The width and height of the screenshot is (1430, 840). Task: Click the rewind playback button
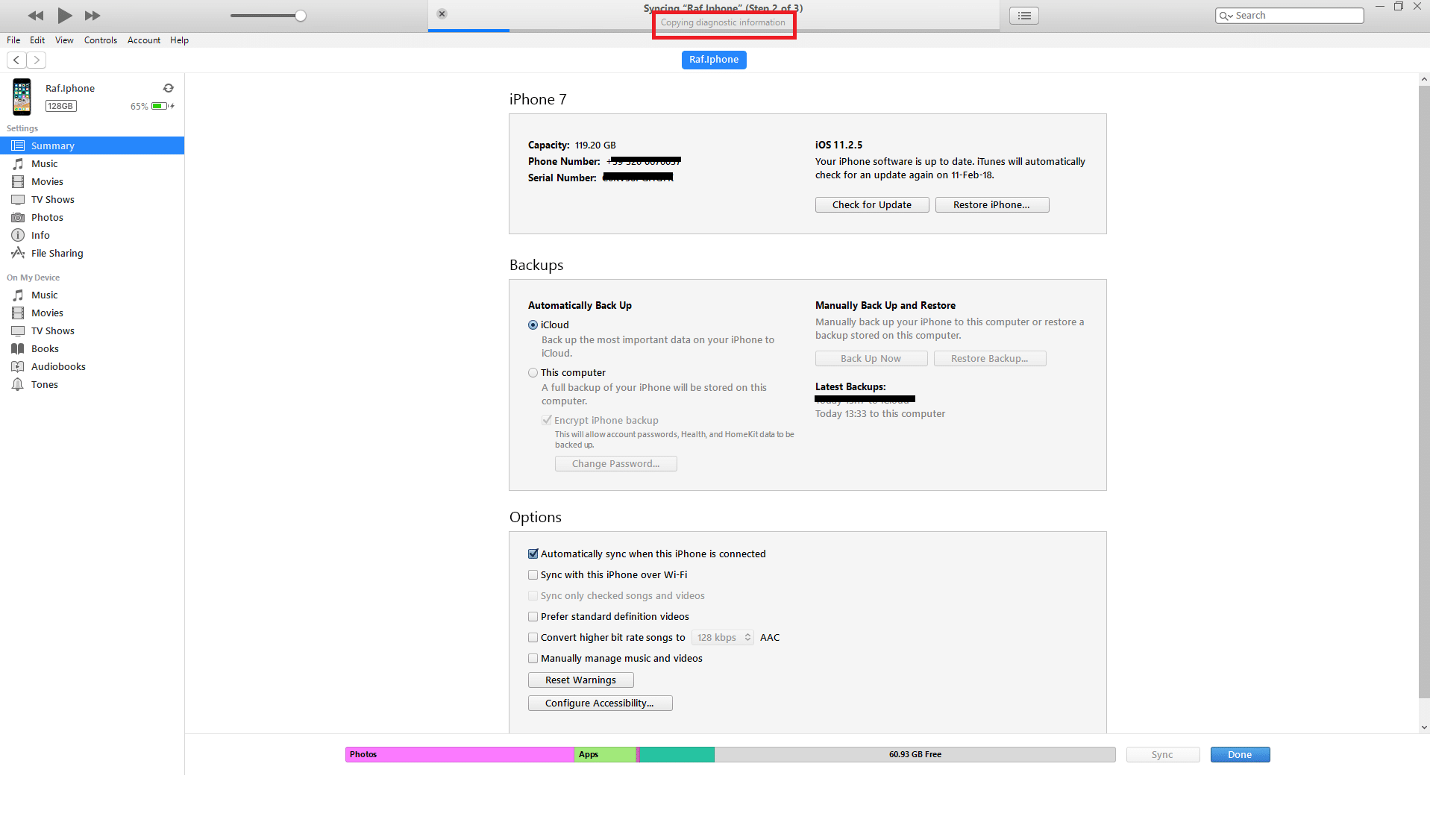[35, 16]
